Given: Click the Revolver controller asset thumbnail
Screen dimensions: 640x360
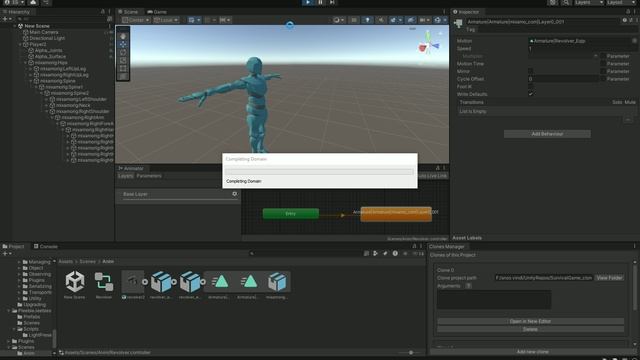Looking at the screenshot, I should (104, 282).
